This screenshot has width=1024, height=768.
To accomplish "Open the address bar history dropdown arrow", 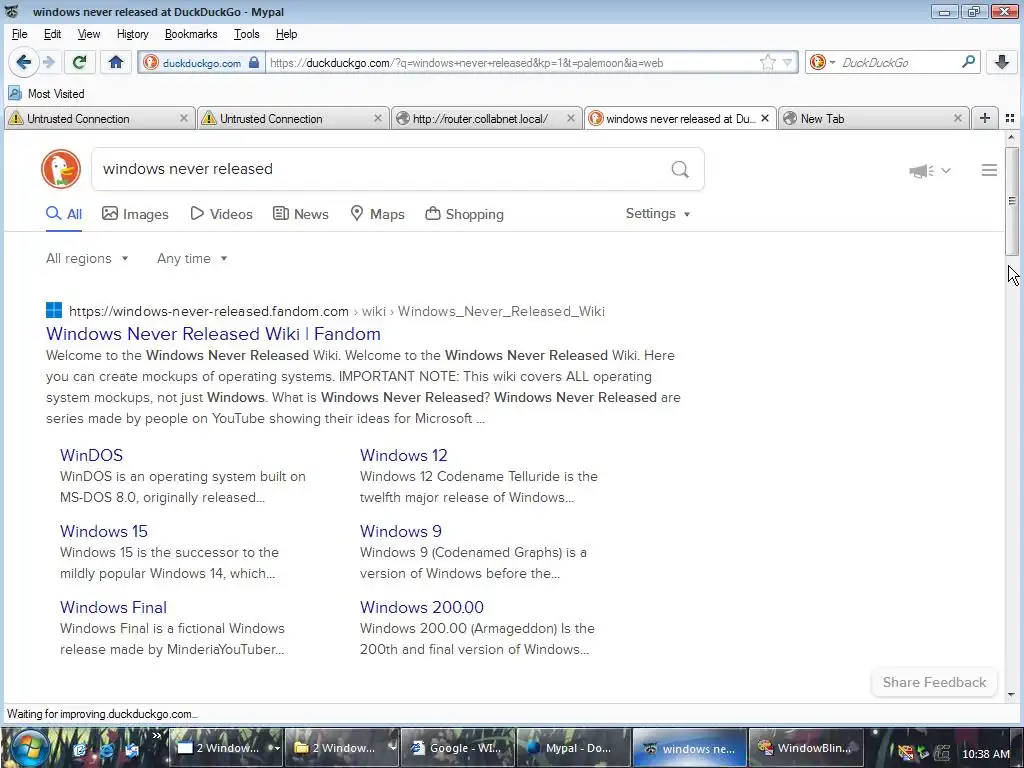I will [x=788, y=63].
